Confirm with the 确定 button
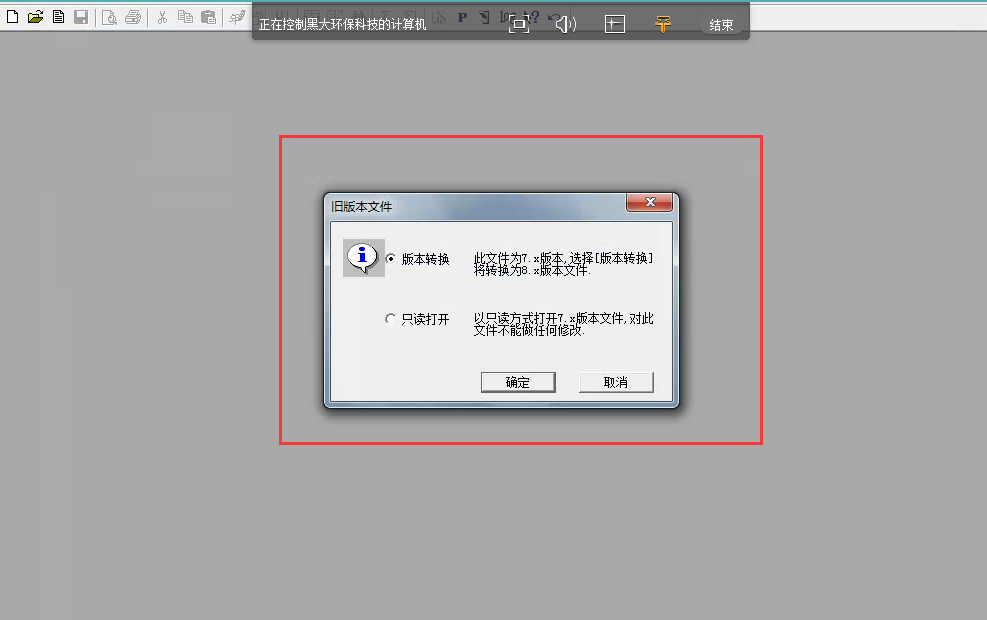 518,382
